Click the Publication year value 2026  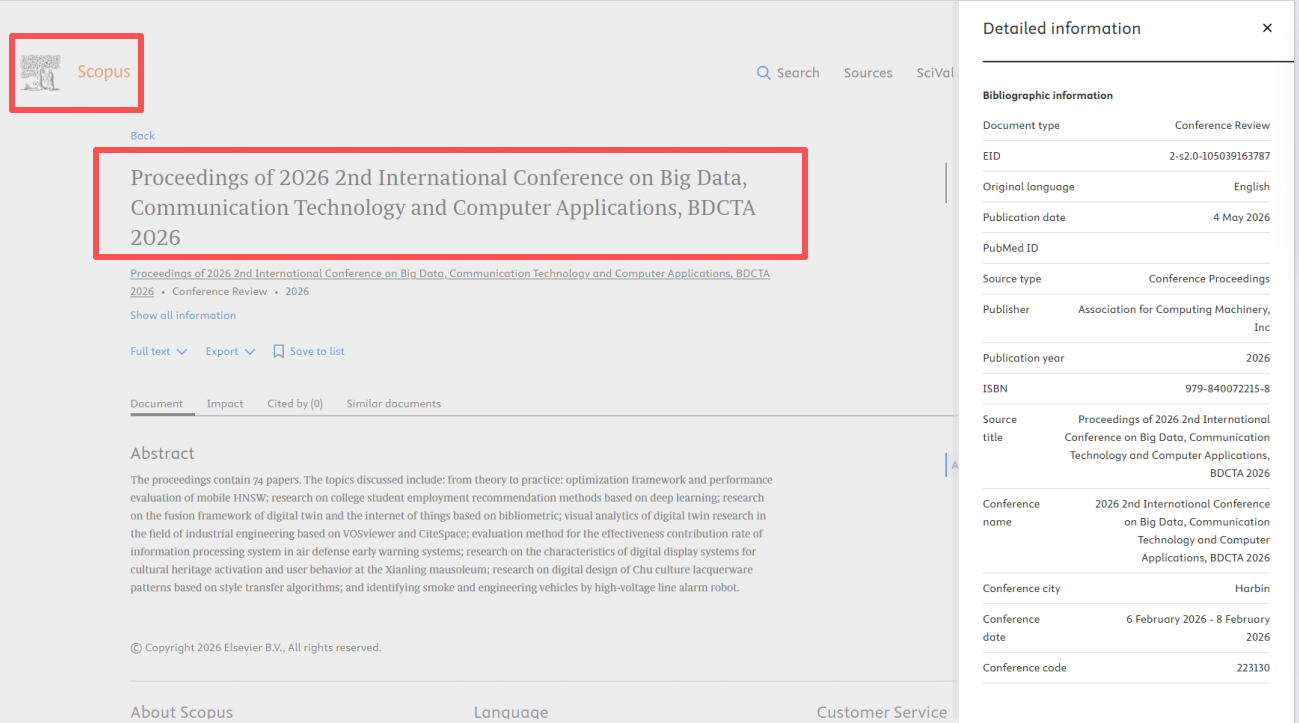click(x=1258, y=358)
